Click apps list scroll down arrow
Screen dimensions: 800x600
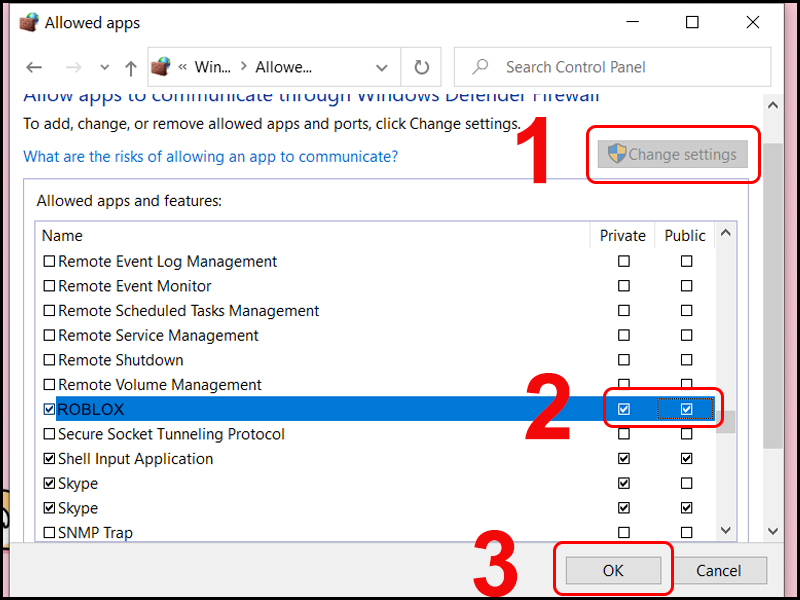pos(726,531)
